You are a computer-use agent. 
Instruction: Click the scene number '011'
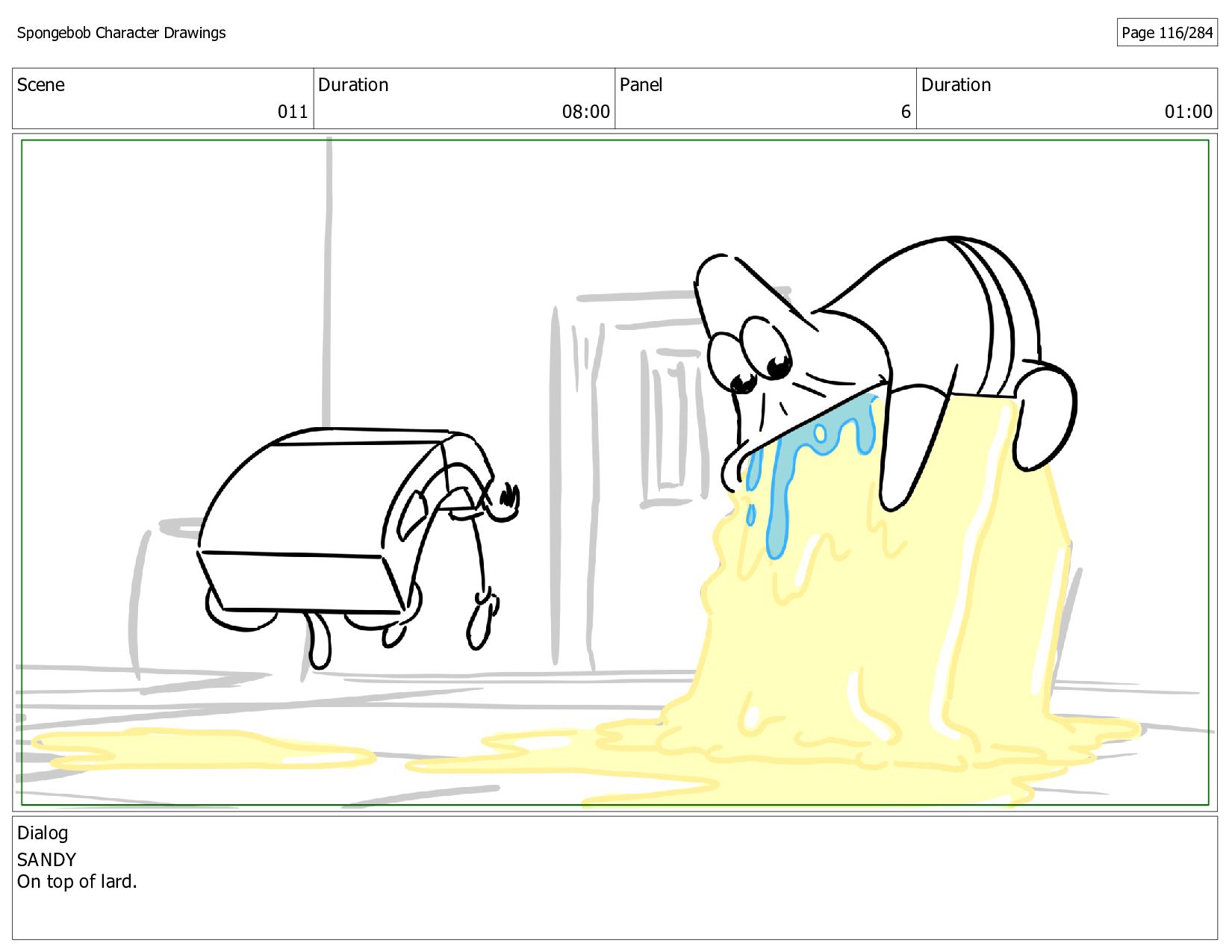[293, 112]
